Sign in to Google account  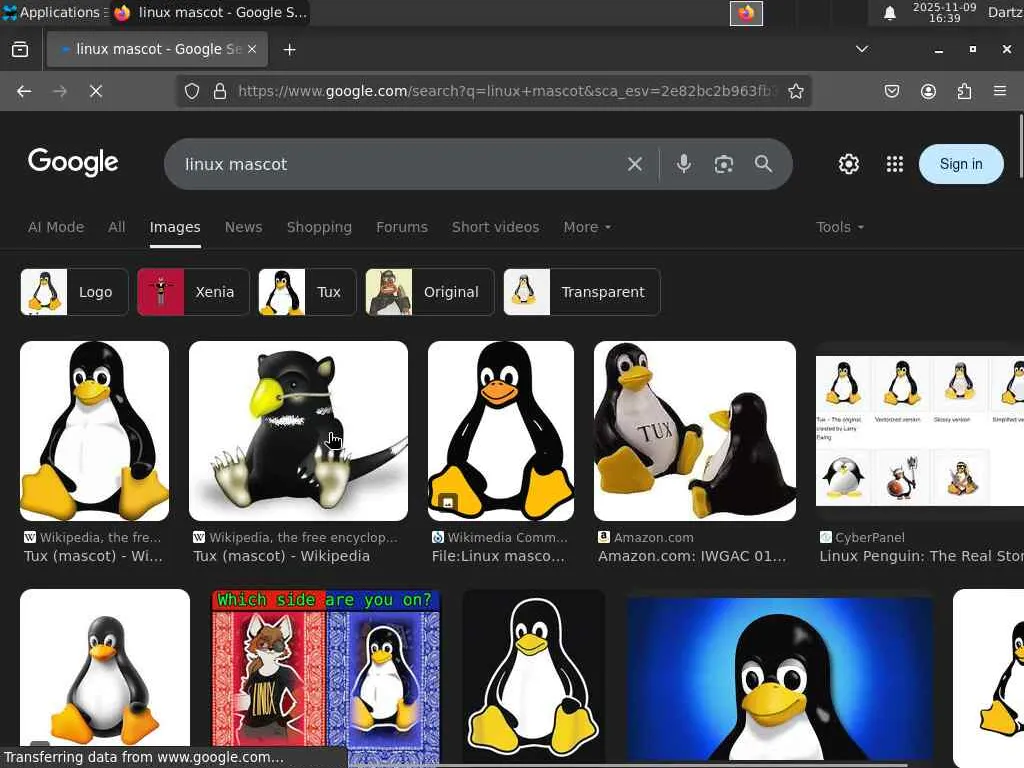961,164
